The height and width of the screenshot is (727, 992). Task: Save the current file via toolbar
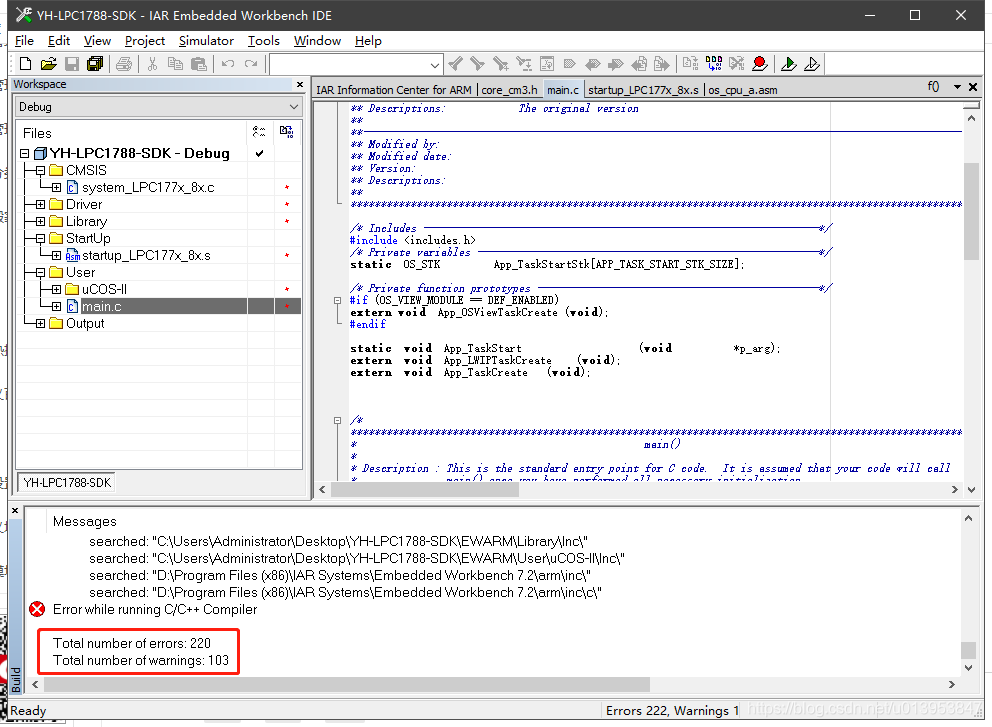[72, 64]
